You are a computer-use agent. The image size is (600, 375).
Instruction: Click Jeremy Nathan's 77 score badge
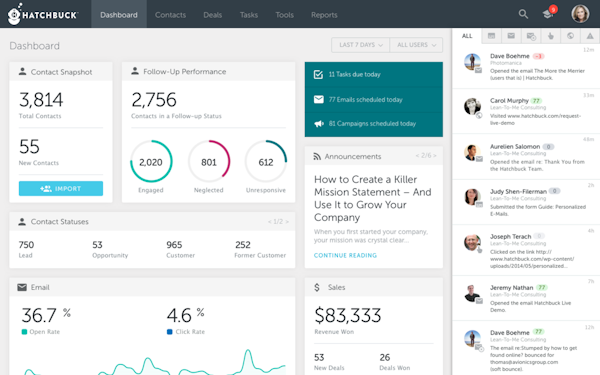[x=541, y=287]
